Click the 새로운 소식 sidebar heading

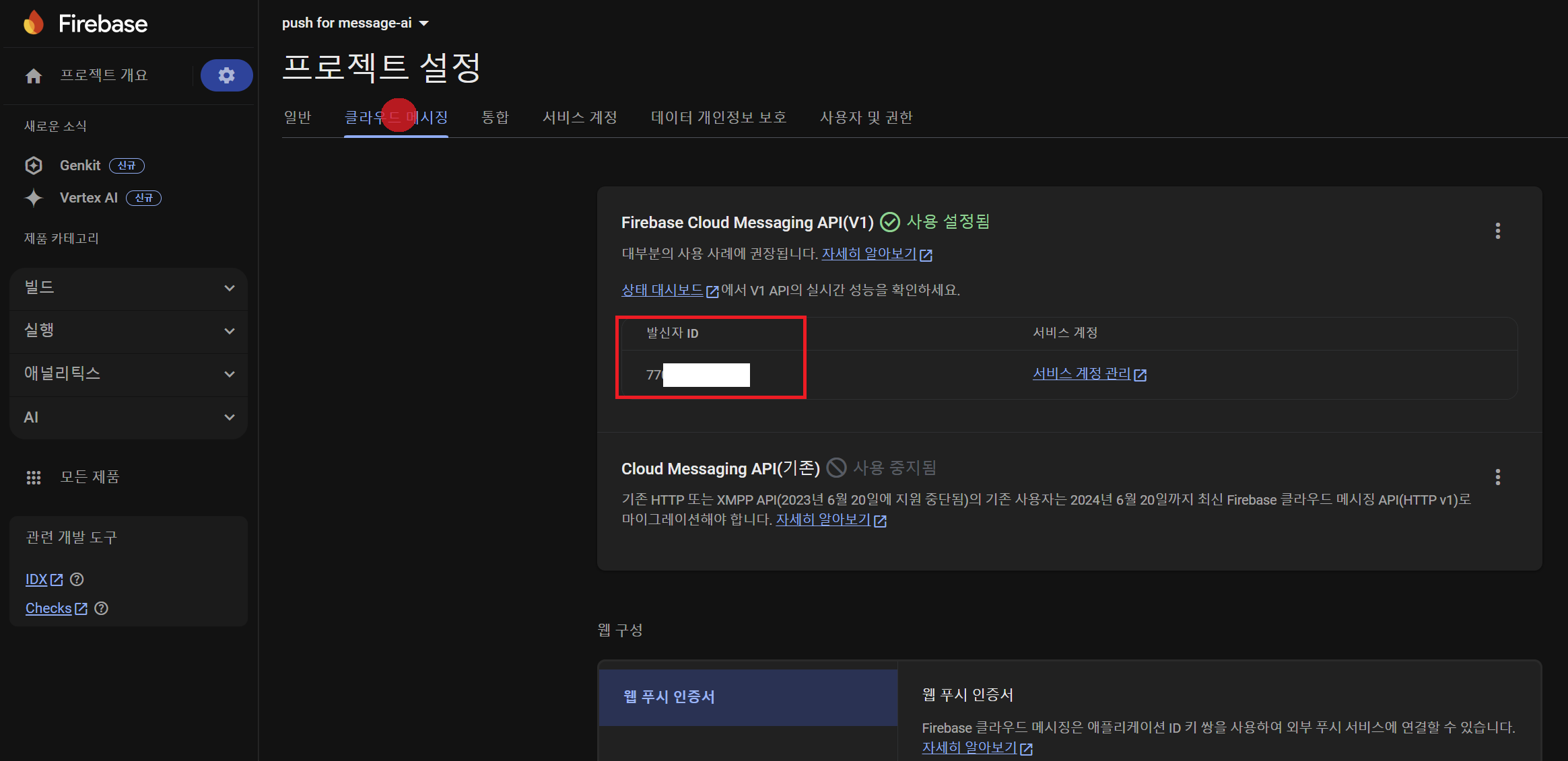(55, 126)
